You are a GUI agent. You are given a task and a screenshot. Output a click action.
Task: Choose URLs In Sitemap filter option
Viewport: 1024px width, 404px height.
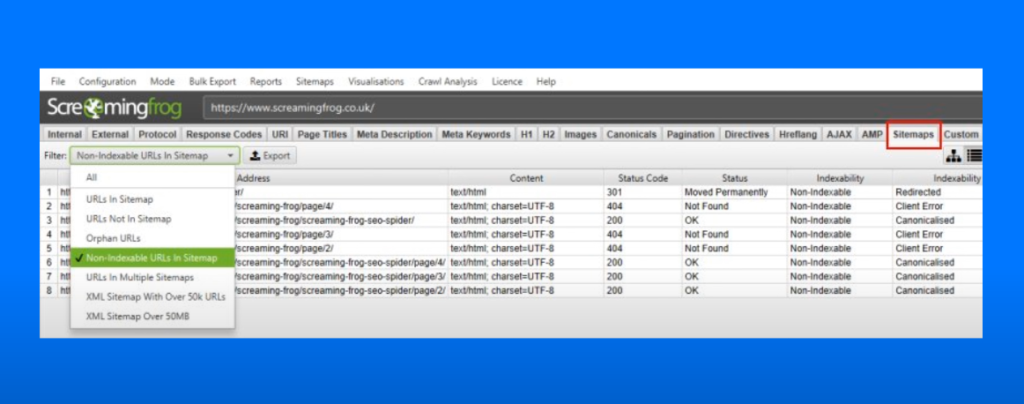pos(152,199)
